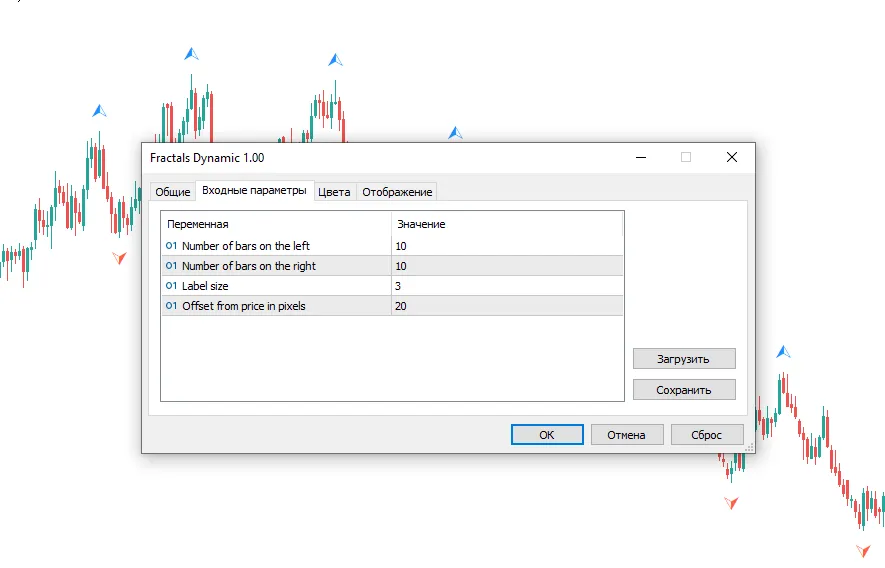The image size is (885, 568).
Task: Reset parameters with the Сброс button
Action: pos(707,435)
